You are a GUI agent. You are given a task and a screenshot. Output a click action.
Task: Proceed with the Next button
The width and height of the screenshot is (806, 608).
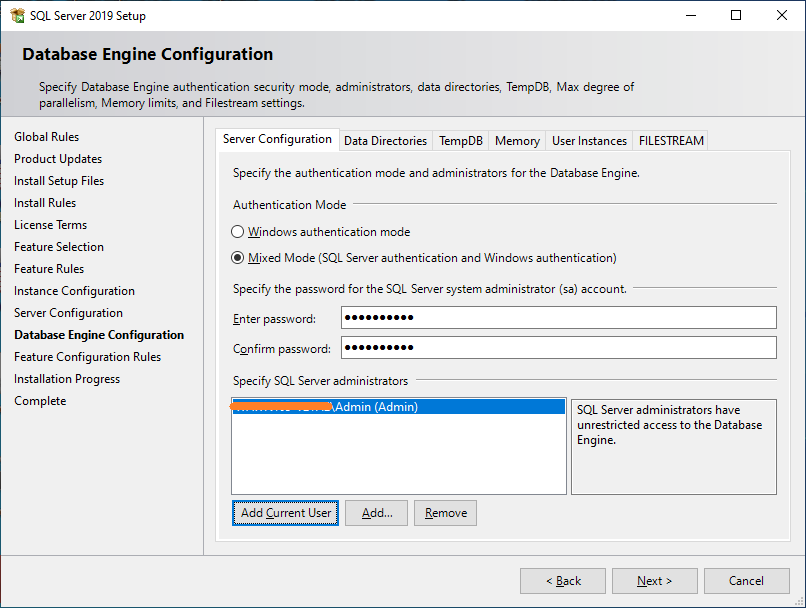click(x=655, y=581)
